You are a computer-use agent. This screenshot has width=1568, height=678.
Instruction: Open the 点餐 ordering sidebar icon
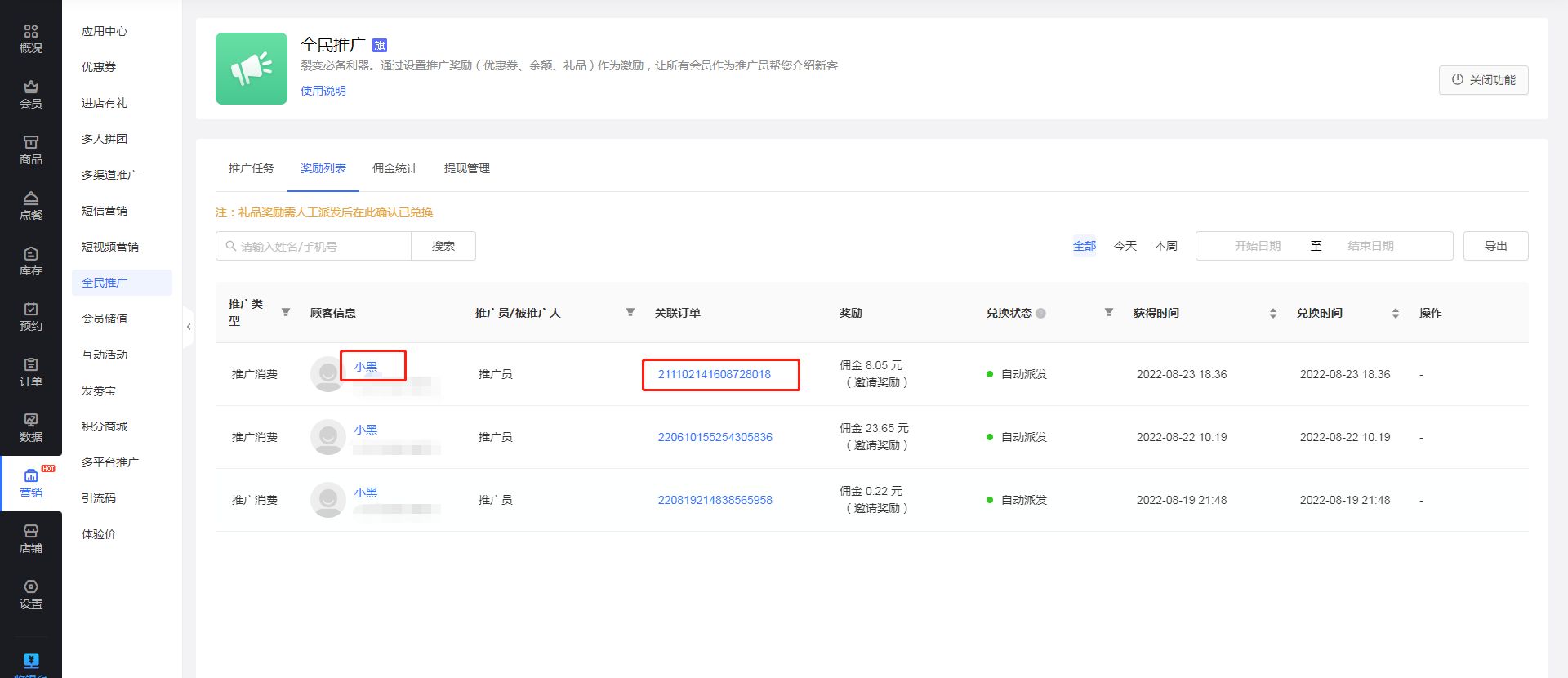31,206
